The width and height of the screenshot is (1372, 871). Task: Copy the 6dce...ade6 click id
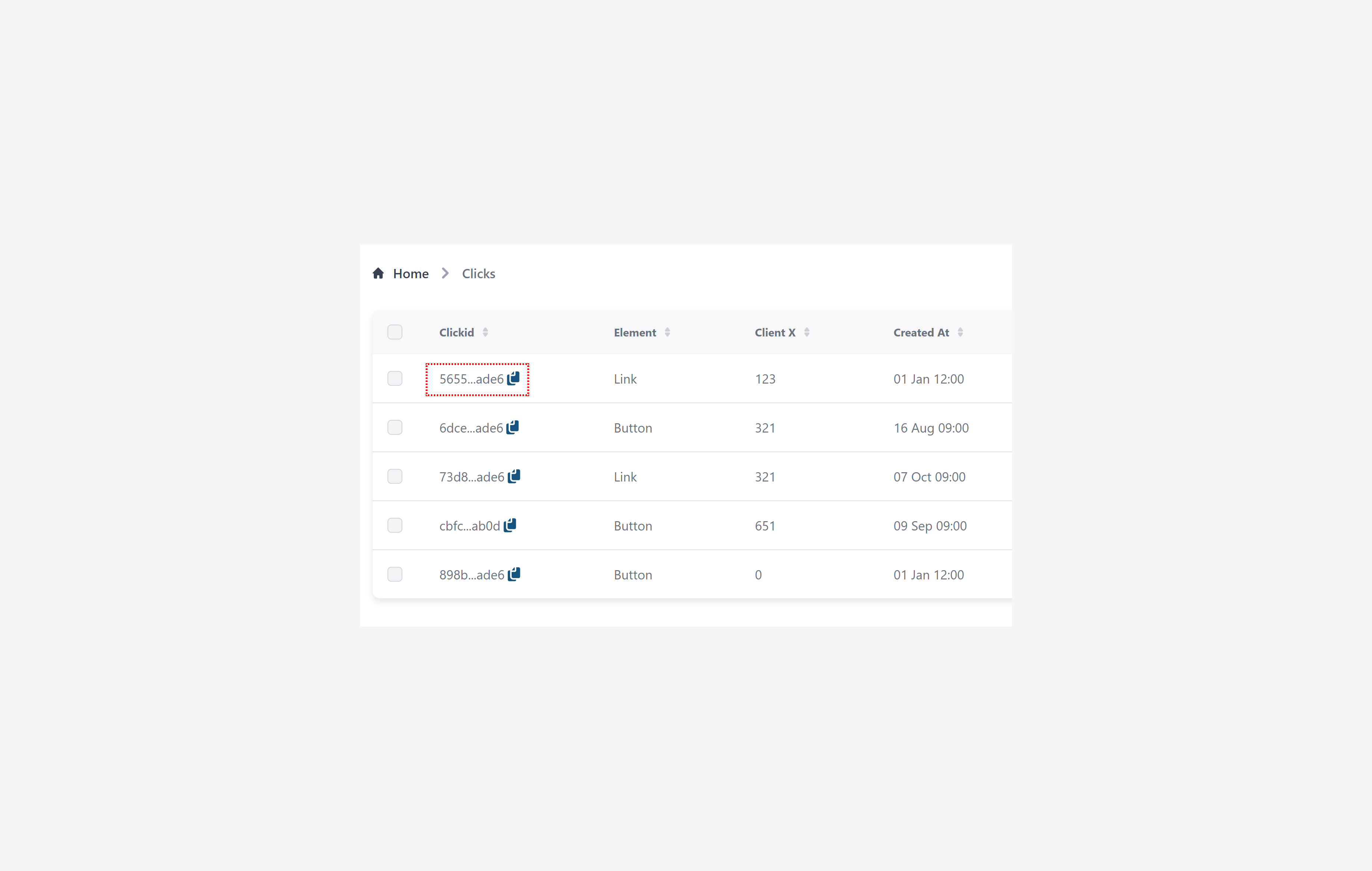pyautogui.click(x=513, y=427)
